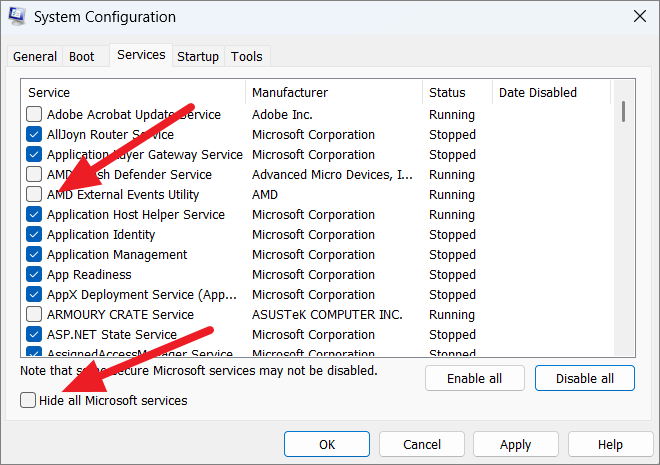Click the Disable all button
Image resolution: width=660 pixels, height=465 pixels.
coord(585,379)
